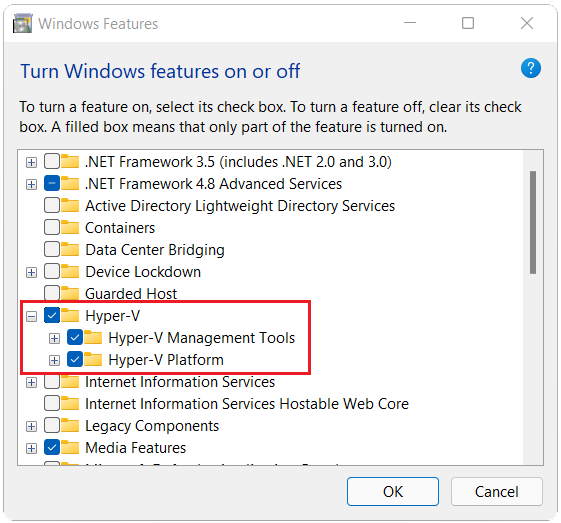Click the blue help question mark icon
Viewport: 561px width, 523px height.
[x=531, y=68]
